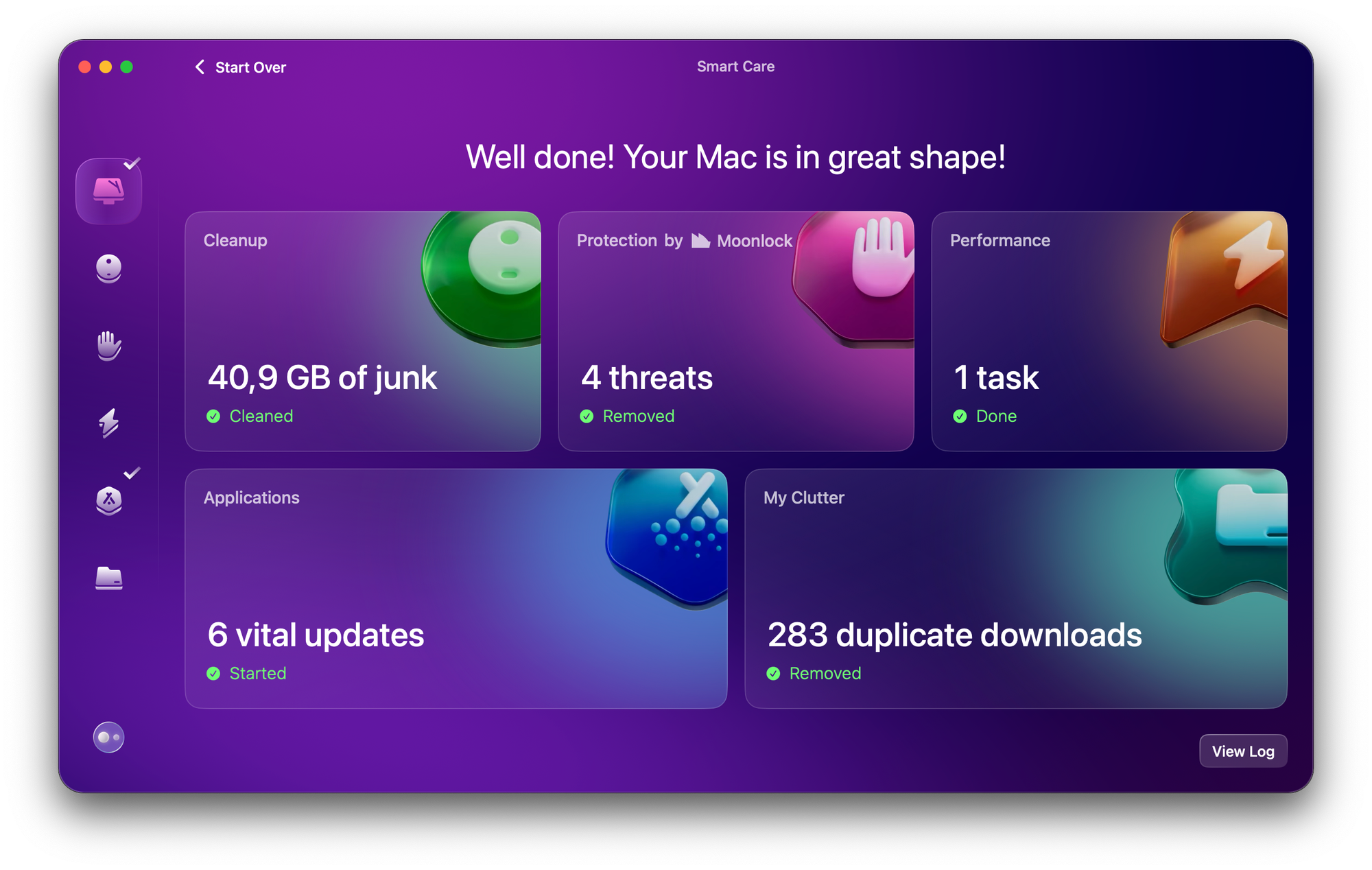
Task: Click the back chevron next to Start Over
Action: point(200,67)
